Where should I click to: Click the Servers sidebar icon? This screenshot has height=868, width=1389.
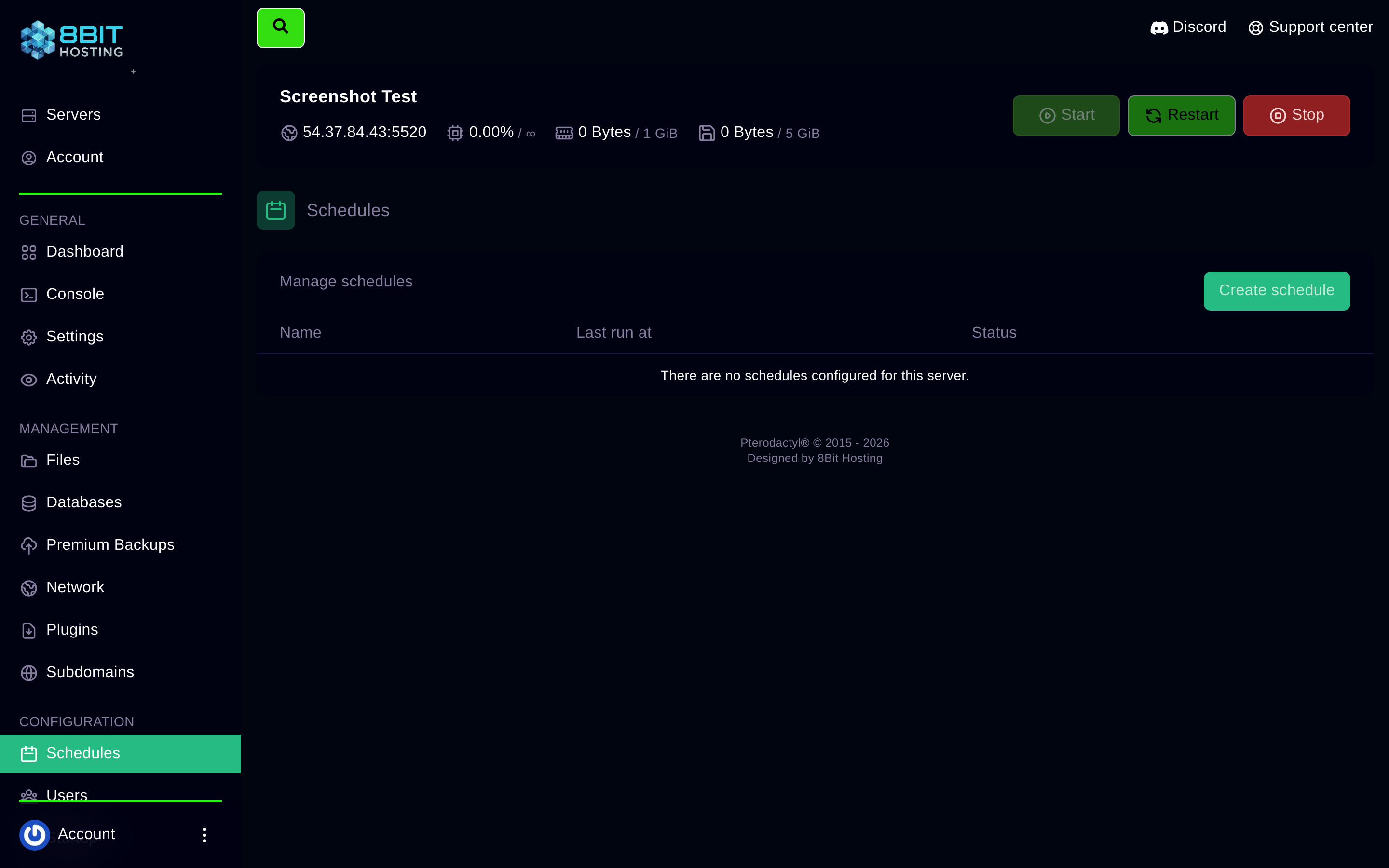point(29,115)
